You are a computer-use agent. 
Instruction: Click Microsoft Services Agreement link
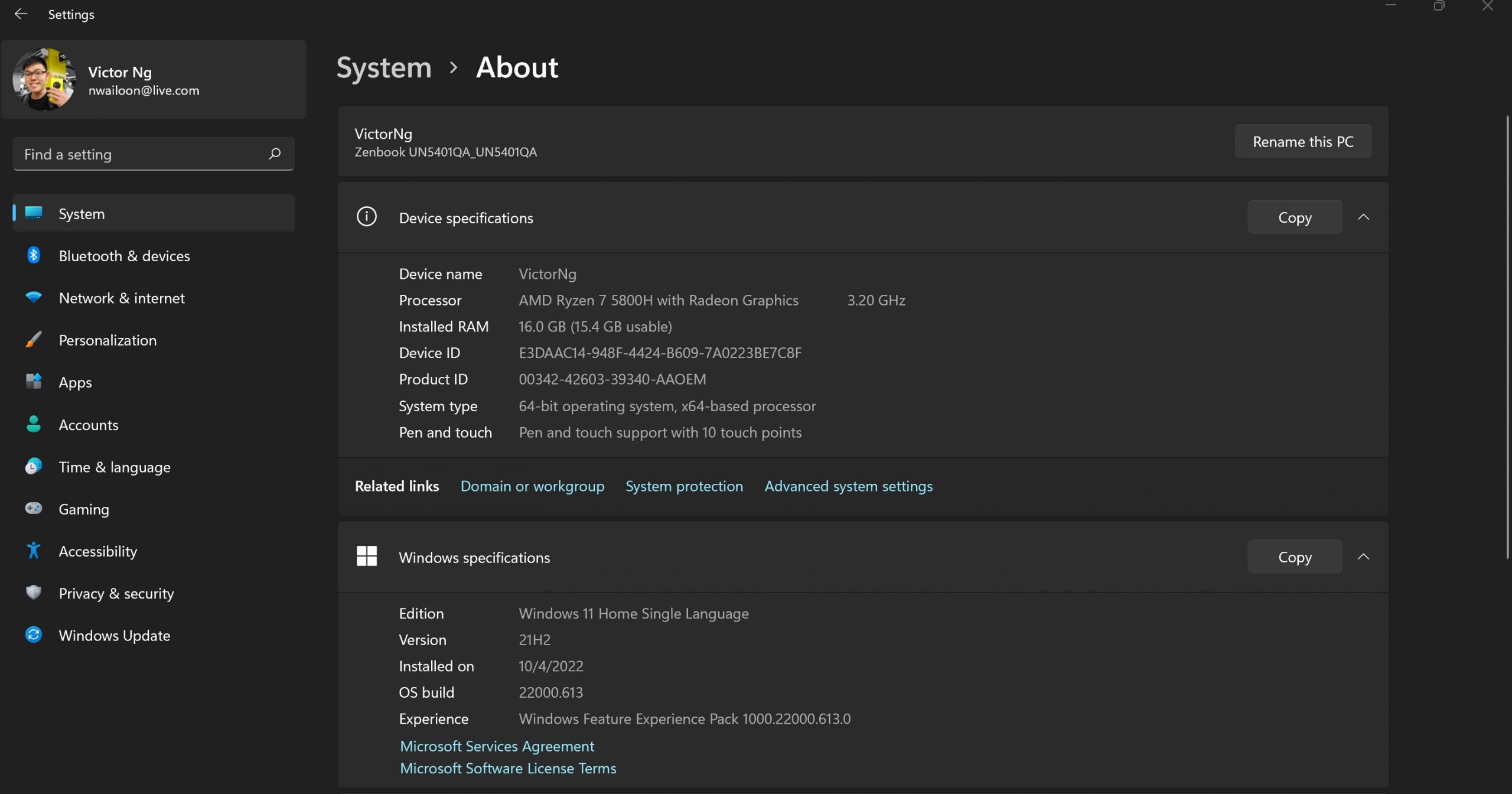pyautogui.click(x=497, y=746)
